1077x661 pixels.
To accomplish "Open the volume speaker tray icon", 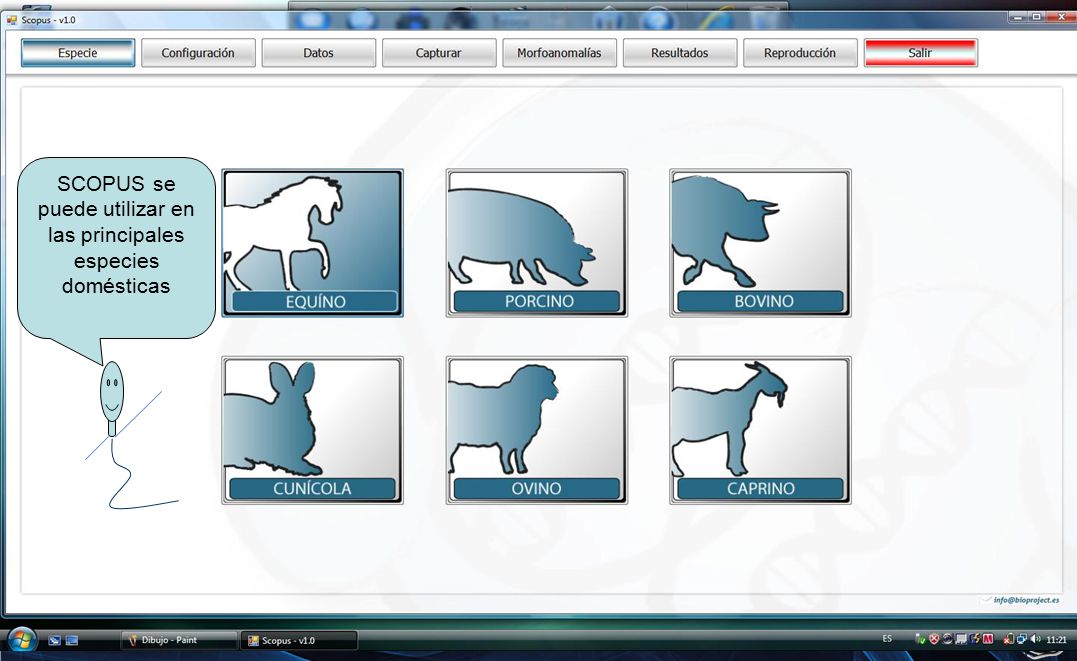I will click(x=1035, y=639).
